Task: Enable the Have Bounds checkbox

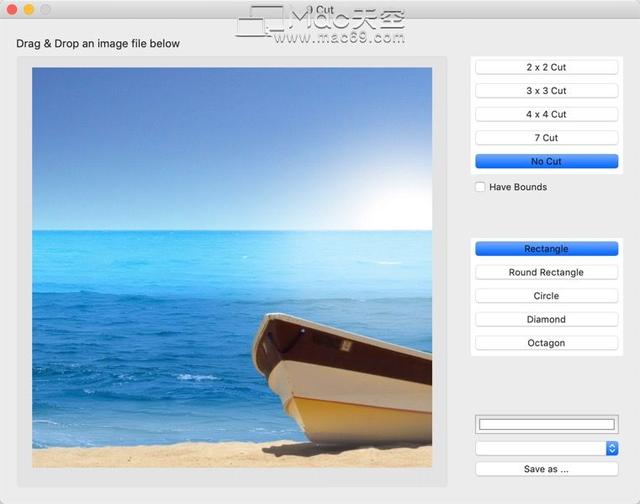Action: click(x=481, y=187)
